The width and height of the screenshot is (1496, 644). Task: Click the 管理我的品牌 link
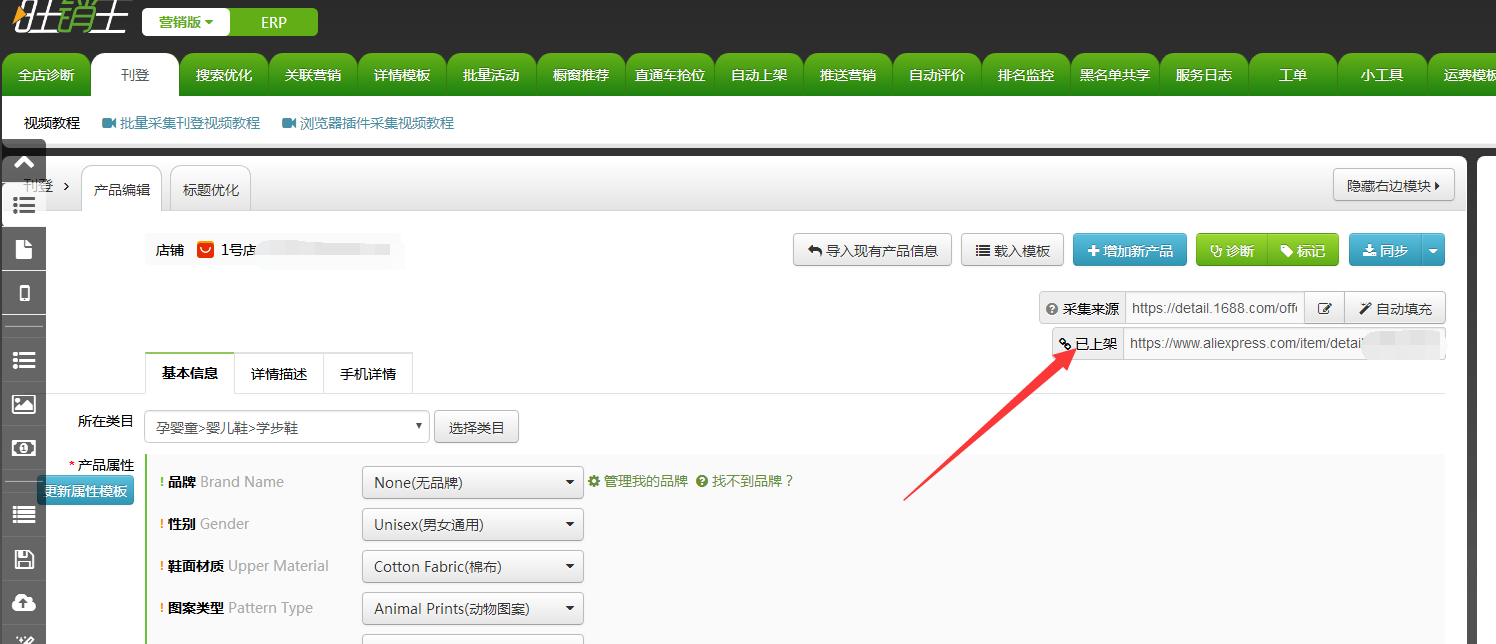[638, 481]
